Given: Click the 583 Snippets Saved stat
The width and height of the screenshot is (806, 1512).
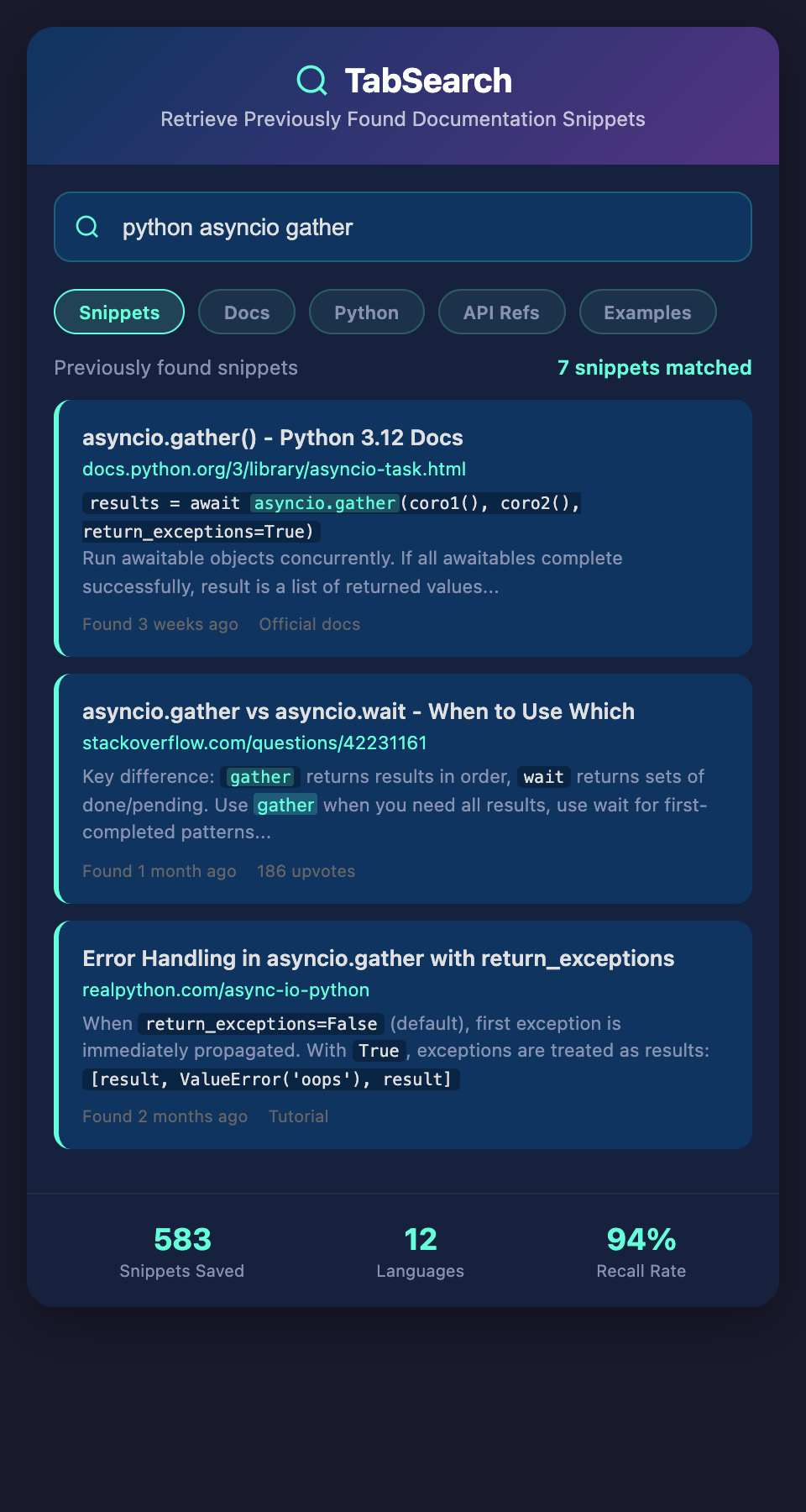Looking at the screenshot, I should (x=182, y=1251).
